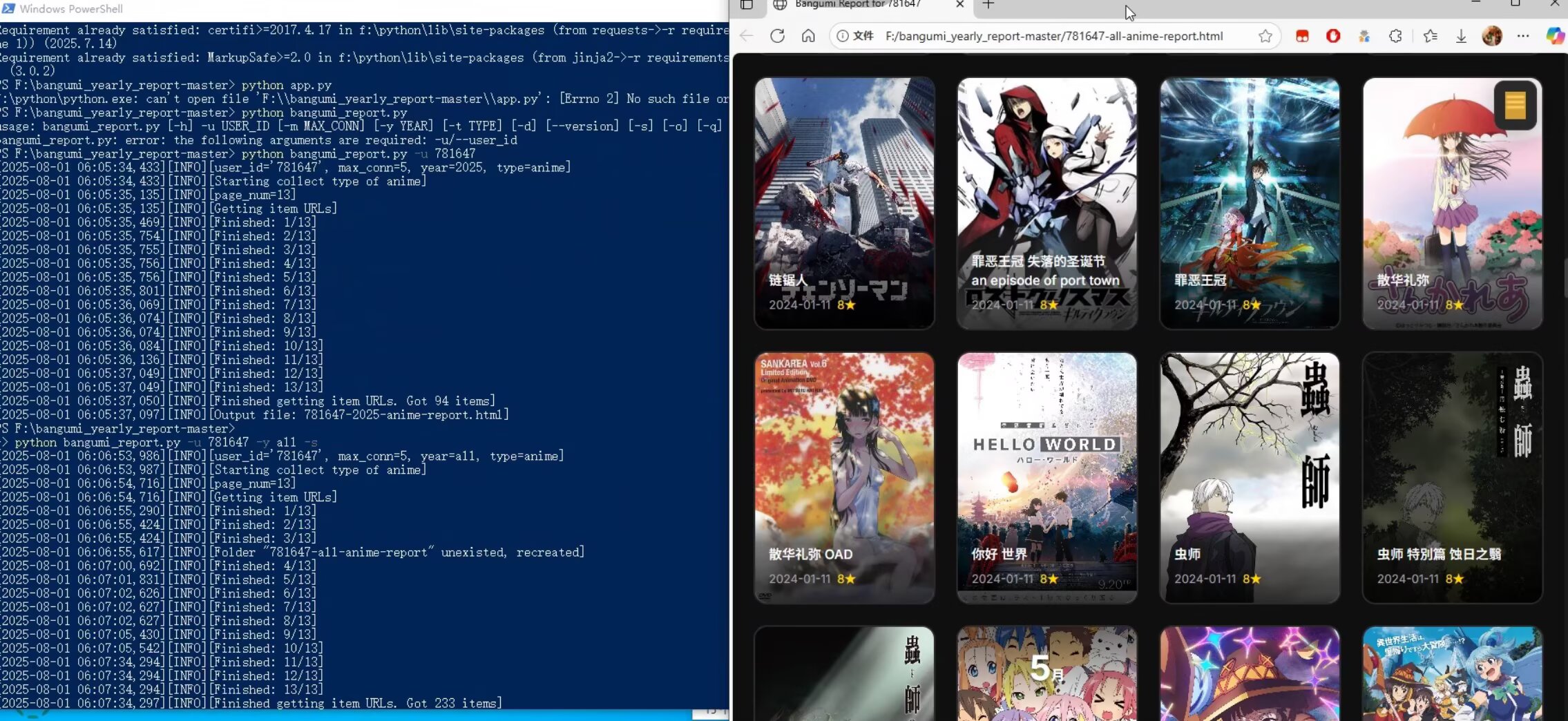
Task: Click the yellow list icon on 散华礼弥 card
Action: point(1515,105)
